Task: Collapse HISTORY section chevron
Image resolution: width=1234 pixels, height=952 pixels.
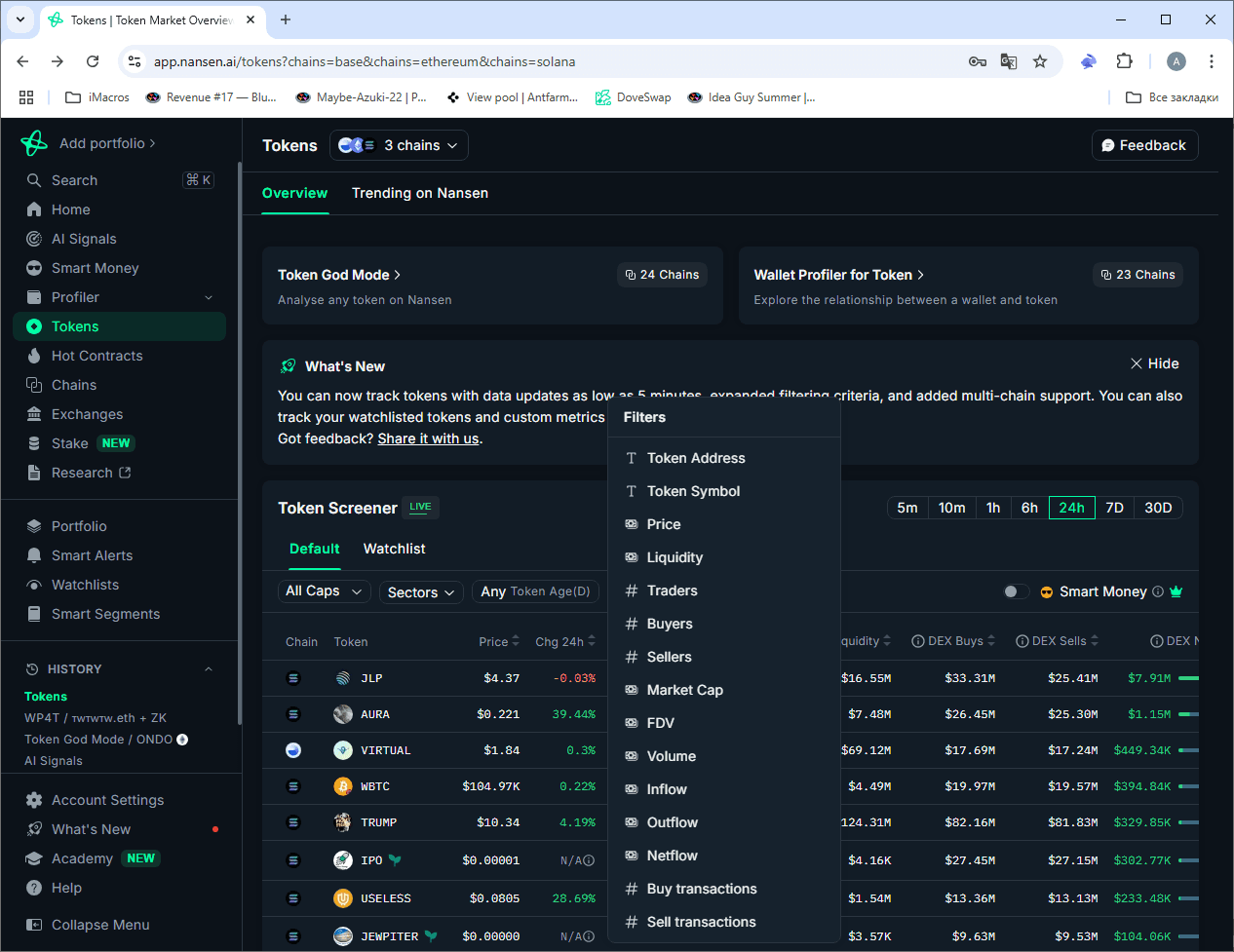Action: coord(208,669)
